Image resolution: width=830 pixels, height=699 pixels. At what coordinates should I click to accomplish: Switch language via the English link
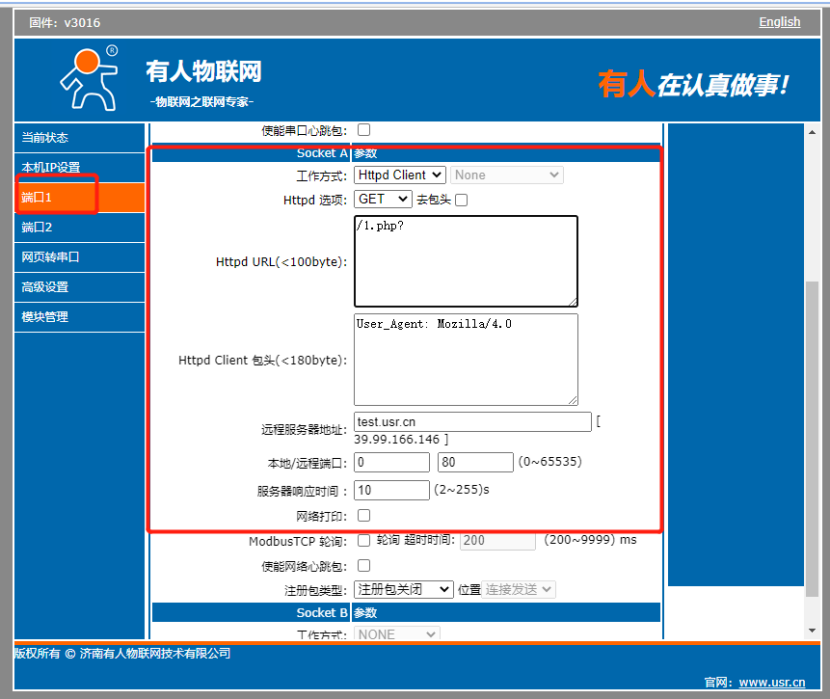click(779, 22)
